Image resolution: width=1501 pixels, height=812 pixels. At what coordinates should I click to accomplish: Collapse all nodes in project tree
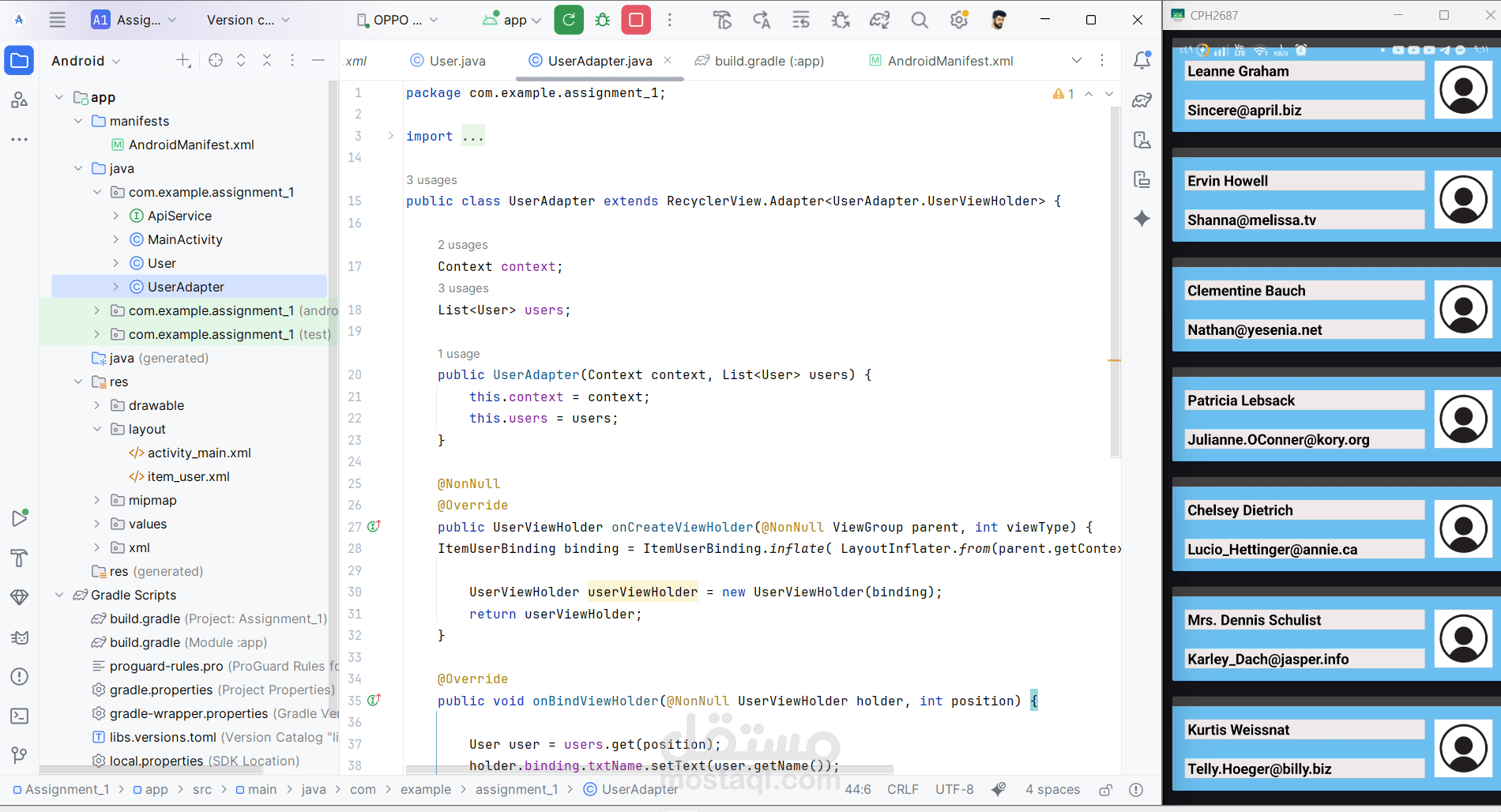tap(267, 61)
